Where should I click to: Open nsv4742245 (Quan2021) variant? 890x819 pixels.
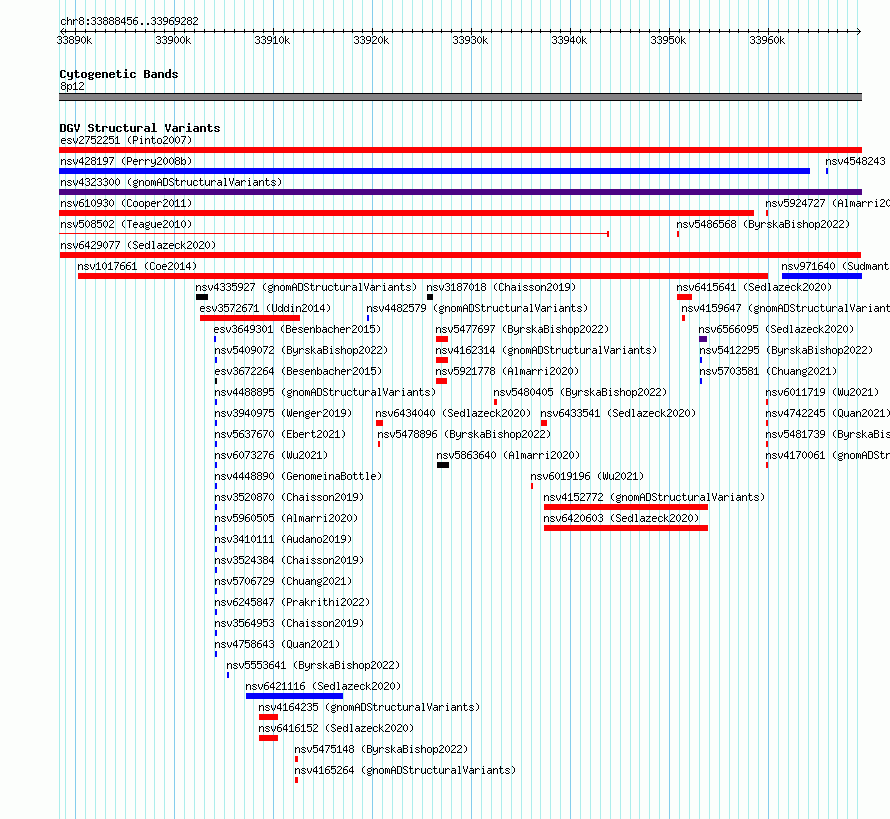[x=827, y=413]
